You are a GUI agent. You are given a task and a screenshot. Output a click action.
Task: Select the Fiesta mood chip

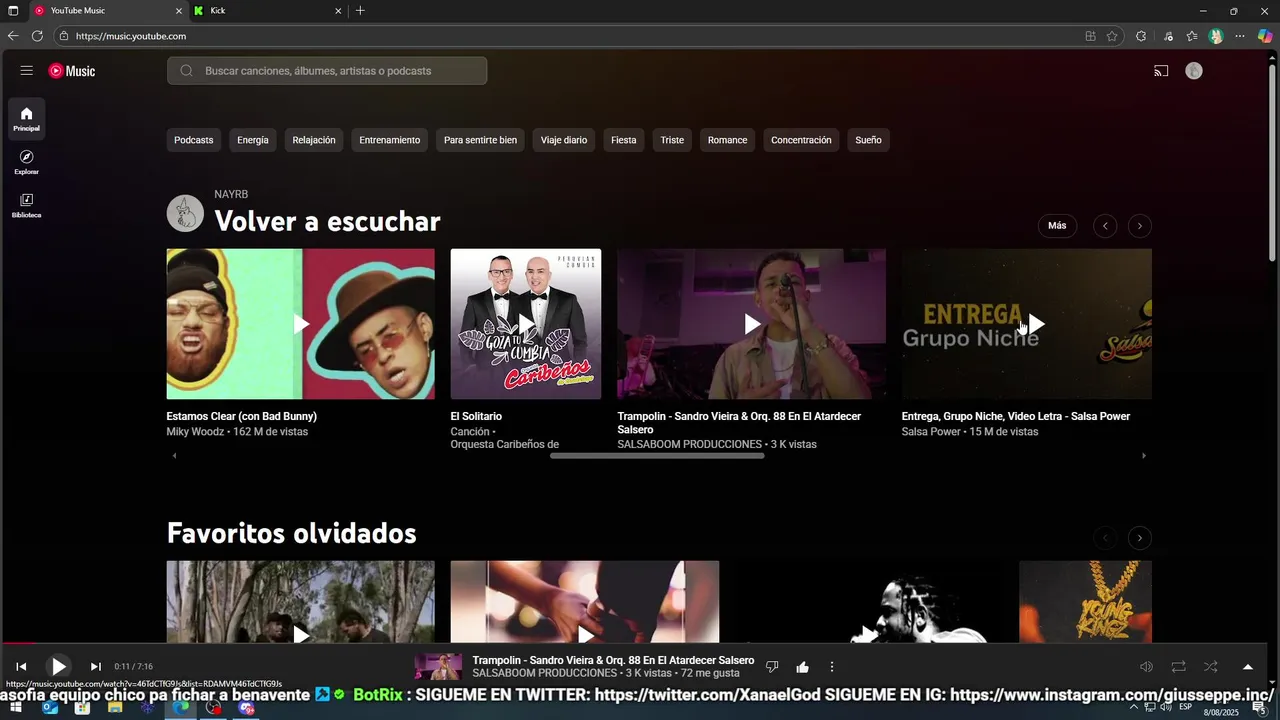624,140
